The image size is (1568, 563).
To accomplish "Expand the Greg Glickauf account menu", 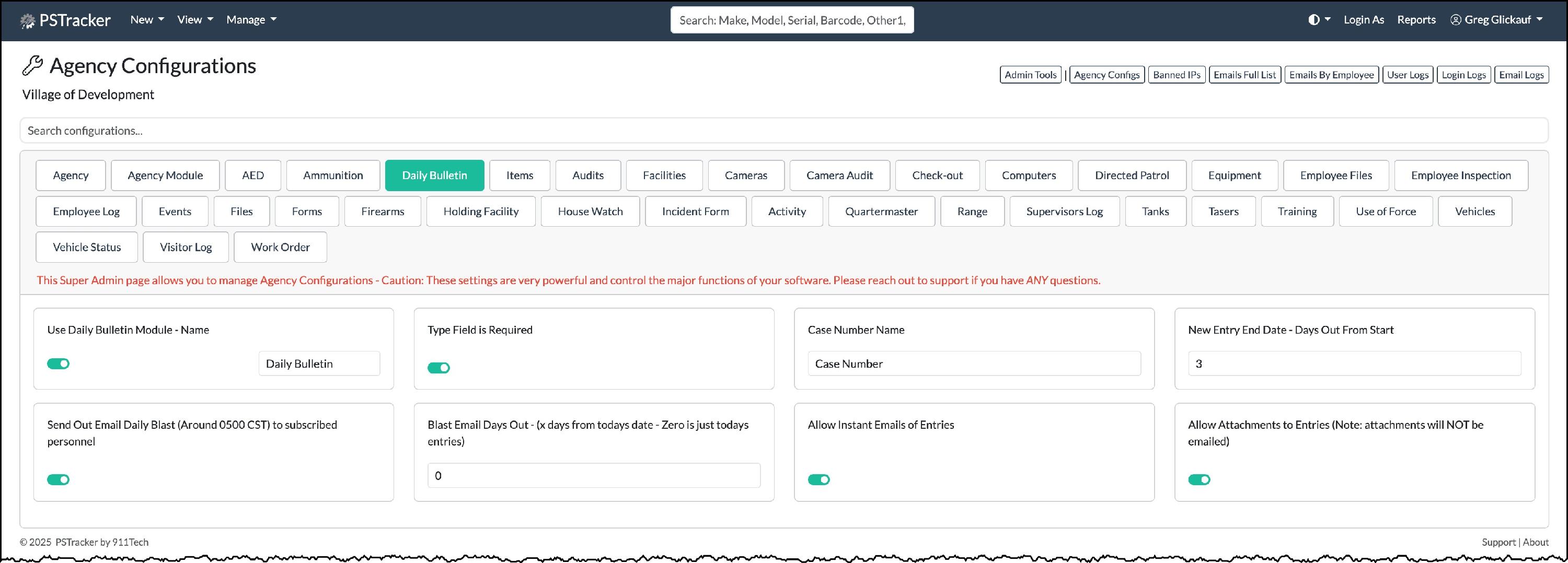I will pyautogui.click(x=1497, y=19).
